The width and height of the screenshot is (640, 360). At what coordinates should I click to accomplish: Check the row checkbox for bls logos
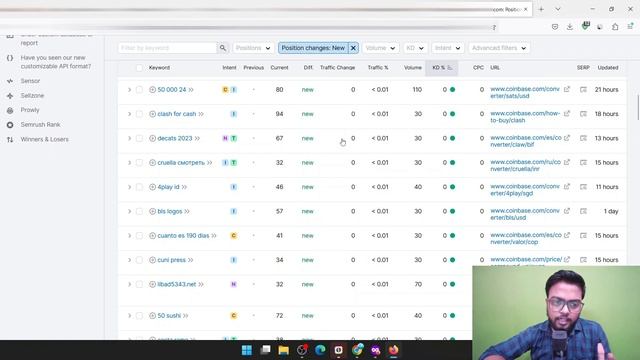pyautogui.click(x=139, y=211)
